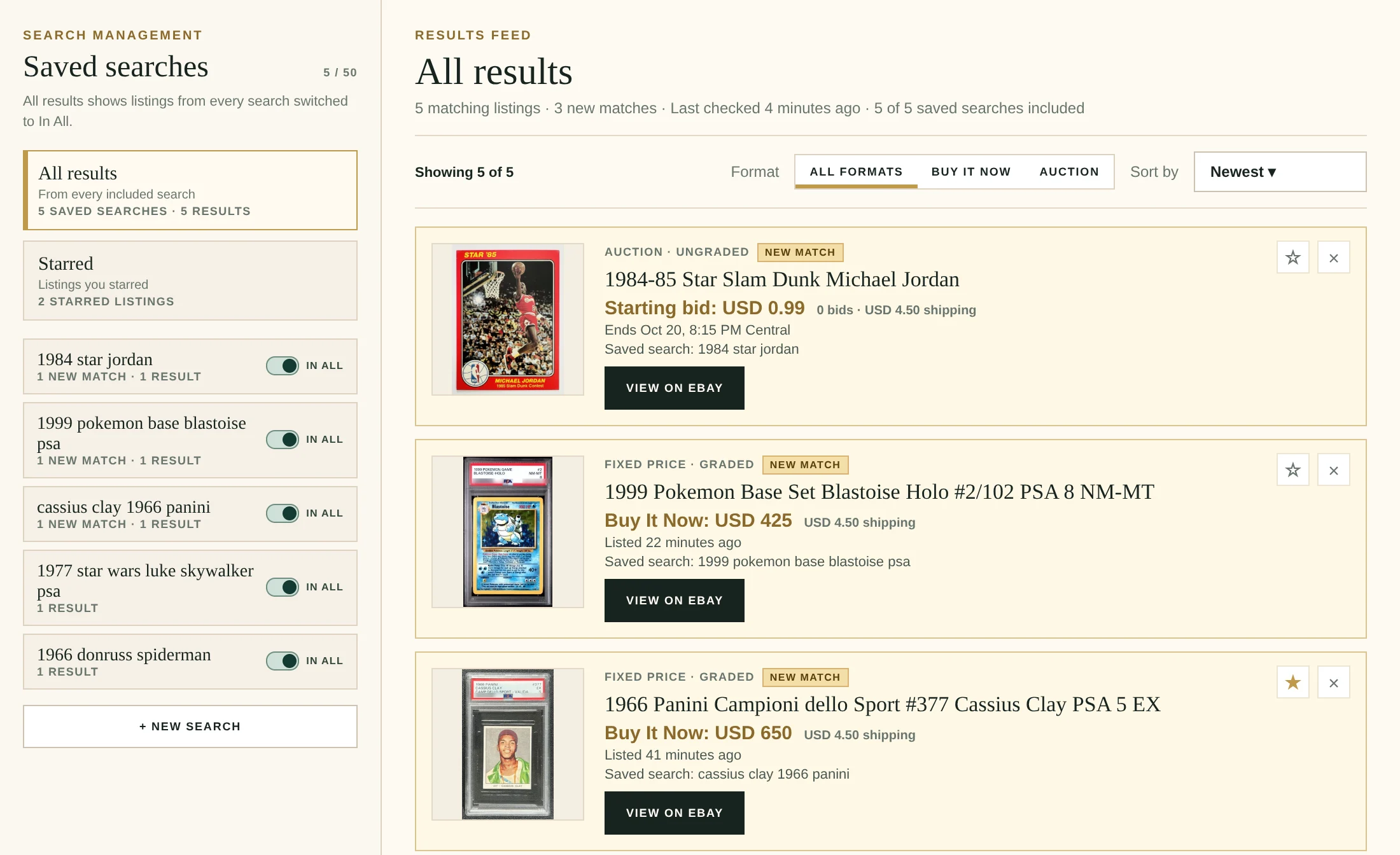Star the Michael Jordan Slam Dunk listing
1400x855 pixels.
(x=1292, y=258)
